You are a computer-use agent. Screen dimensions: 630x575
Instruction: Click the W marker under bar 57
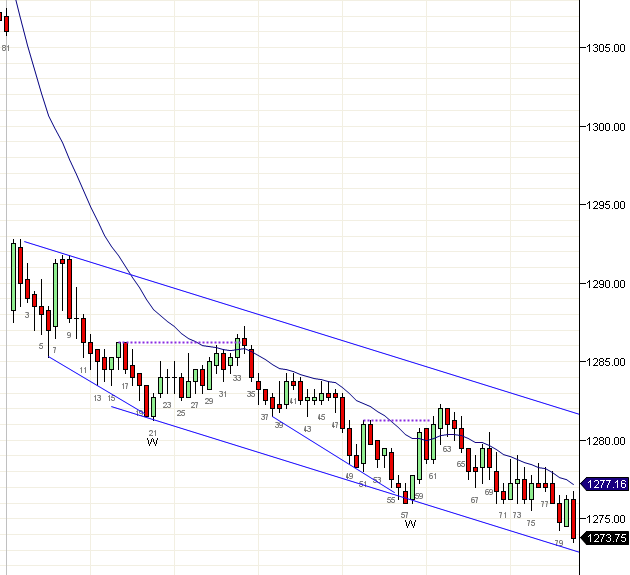click(x=410, y=524)
